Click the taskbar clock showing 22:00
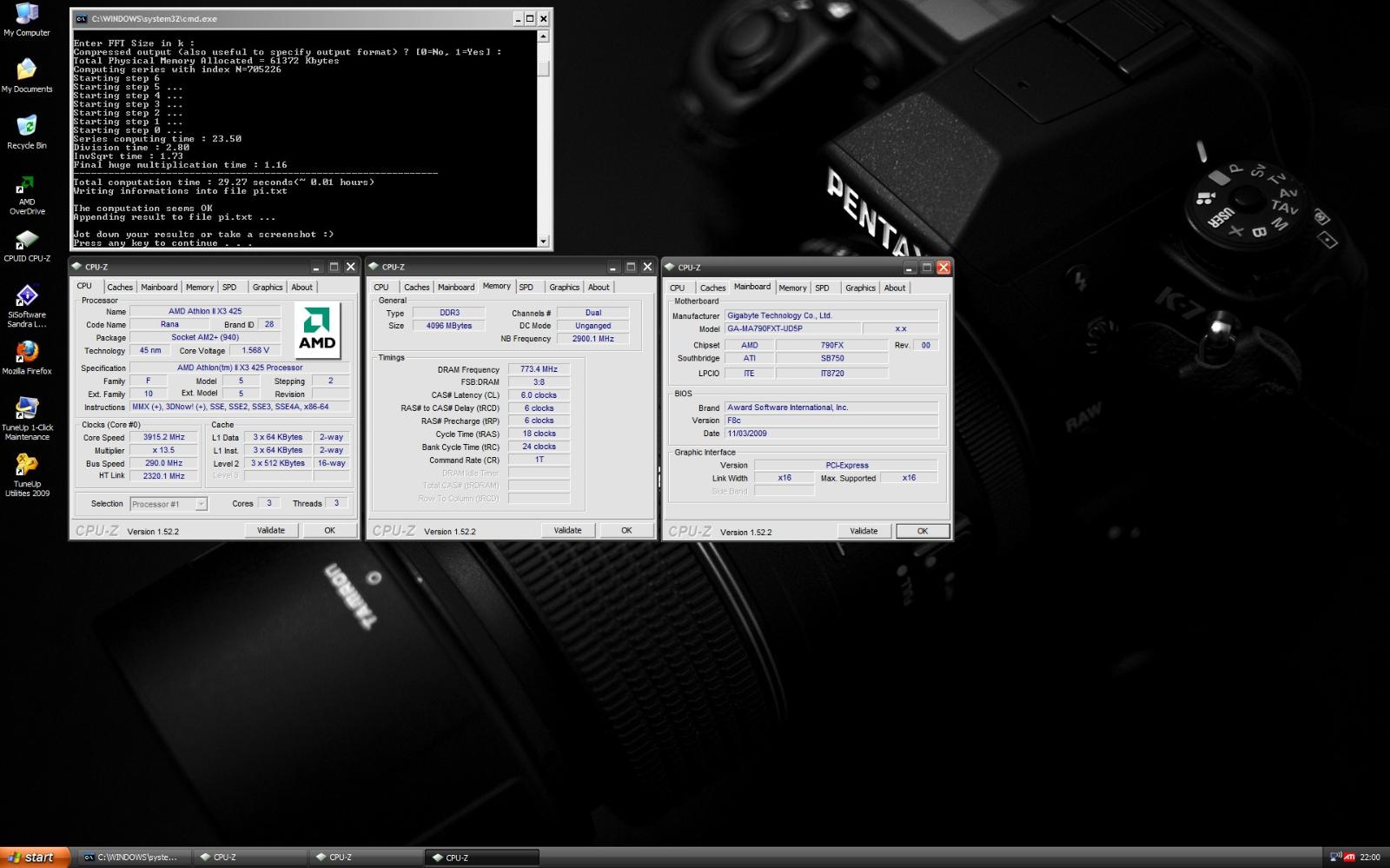 click(1370, 858)
